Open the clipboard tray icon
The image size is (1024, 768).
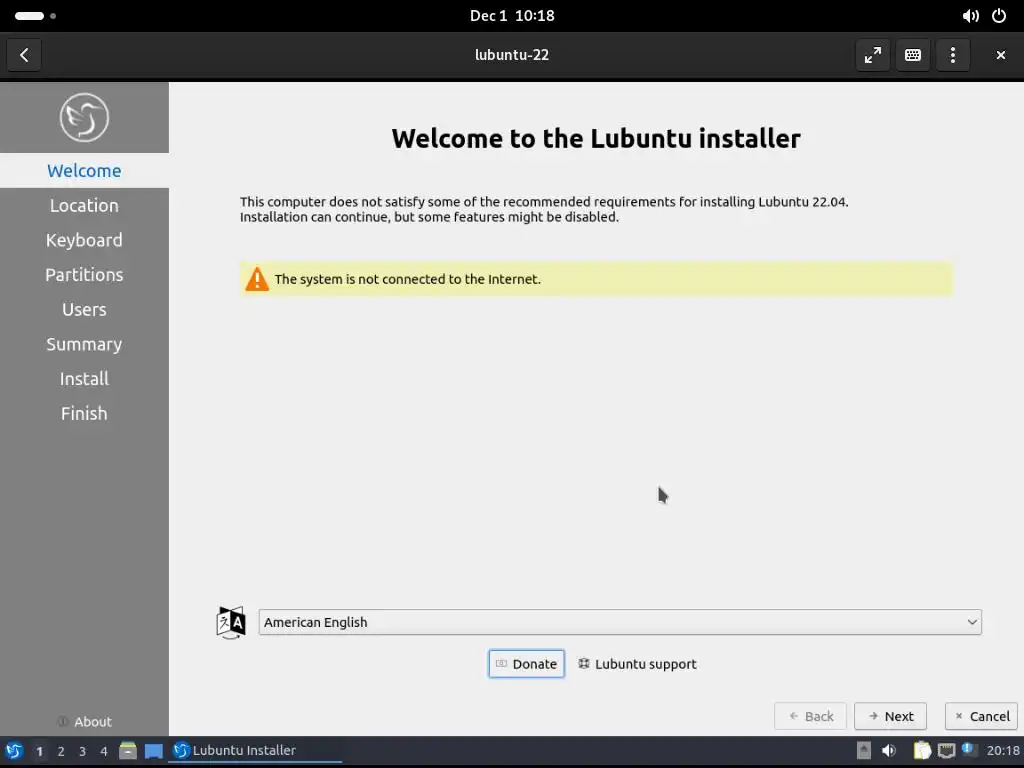(921, 751)
